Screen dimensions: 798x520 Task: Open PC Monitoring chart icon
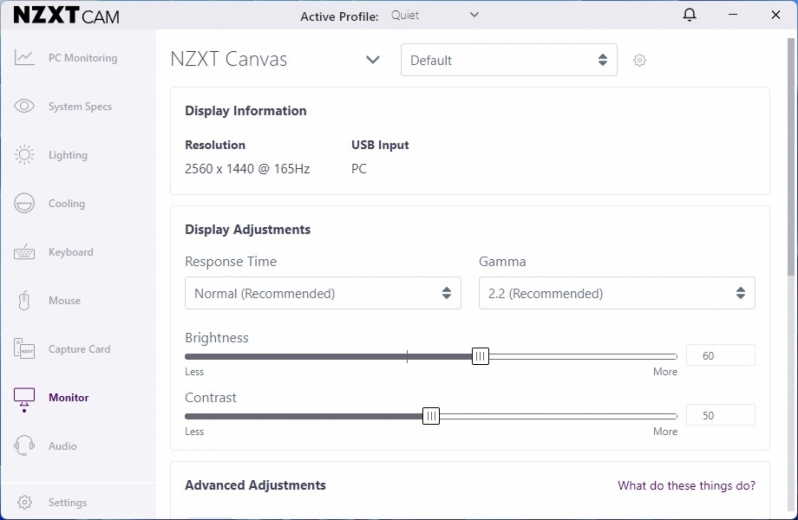click(24, 57)
